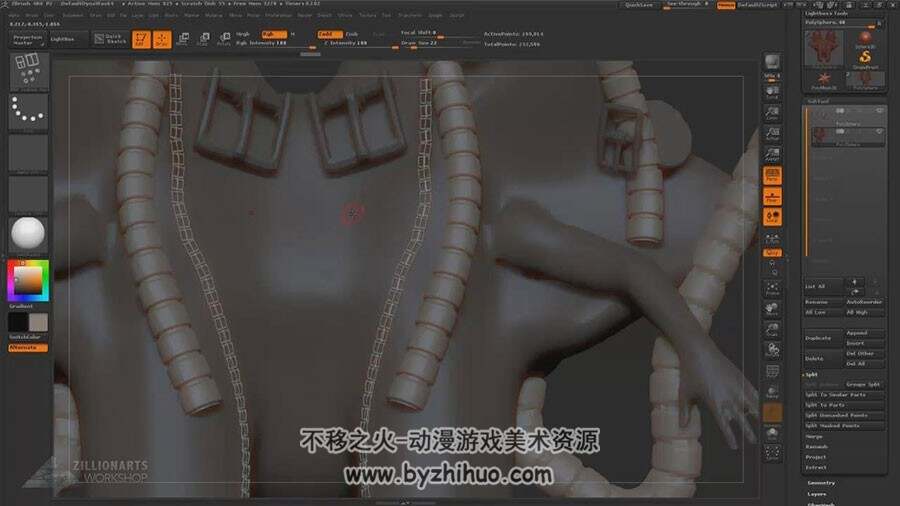Collapse the Split section

(812, 374)
